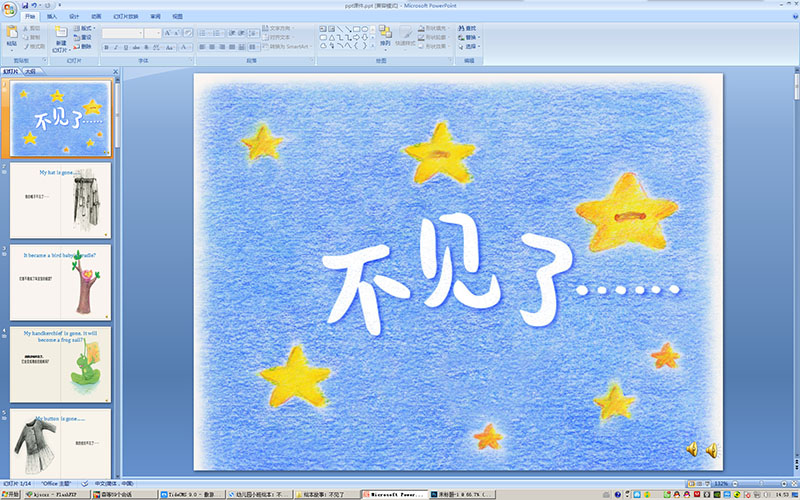Toggle bold formatting
The height and width of the screenshot is (500, 800).
pos(107,47)
